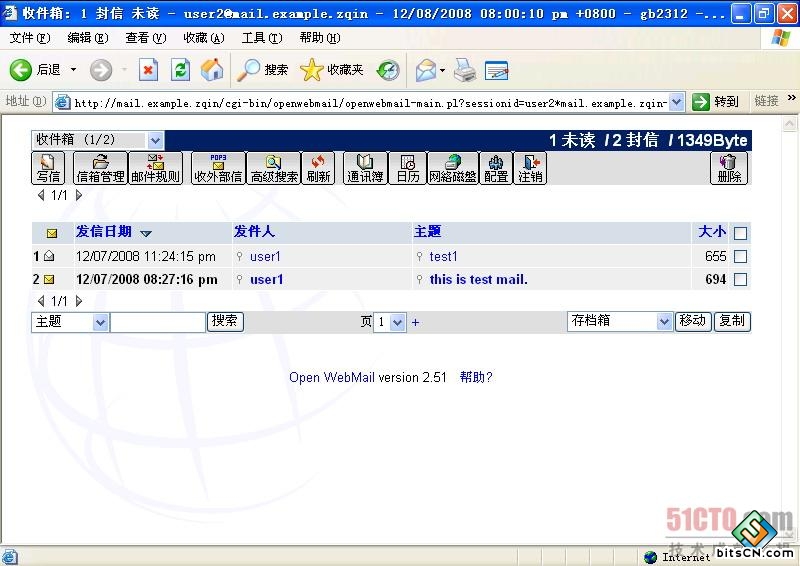Image resolution: width=800 pixels, height=566 pixels.
Task: Tick the select-all checkbox in header
Action: click(740, 234)
